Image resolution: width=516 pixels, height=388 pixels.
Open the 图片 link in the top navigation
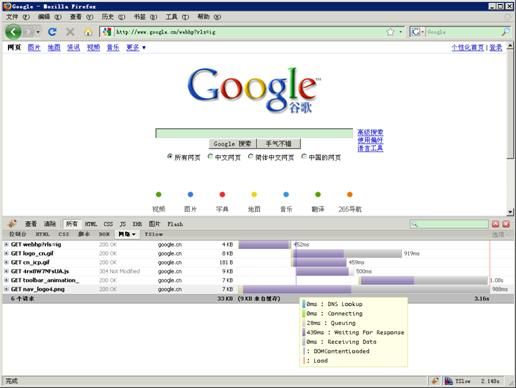pos(34,48)
